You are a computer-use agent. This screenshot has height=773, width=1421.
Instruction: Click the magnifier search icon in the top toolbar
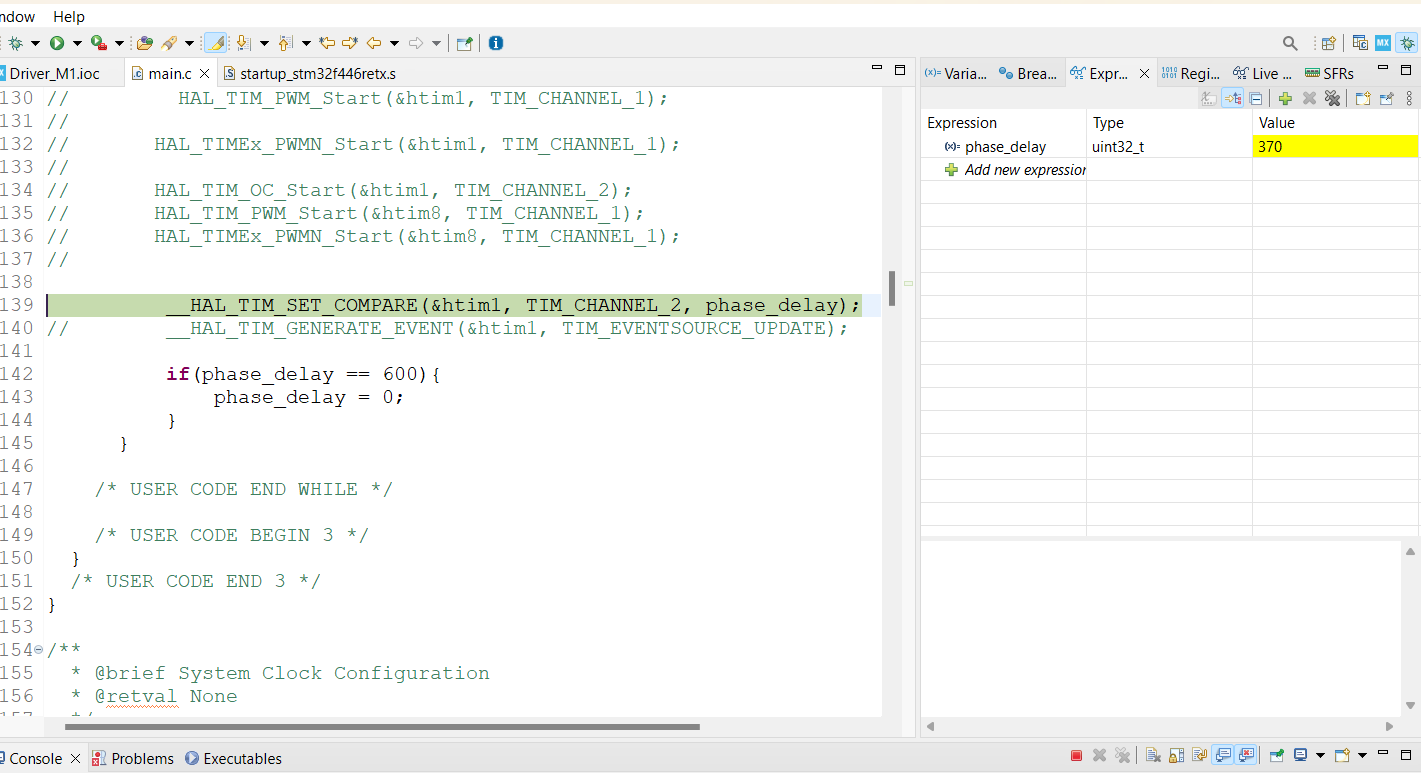point(1291,43)
